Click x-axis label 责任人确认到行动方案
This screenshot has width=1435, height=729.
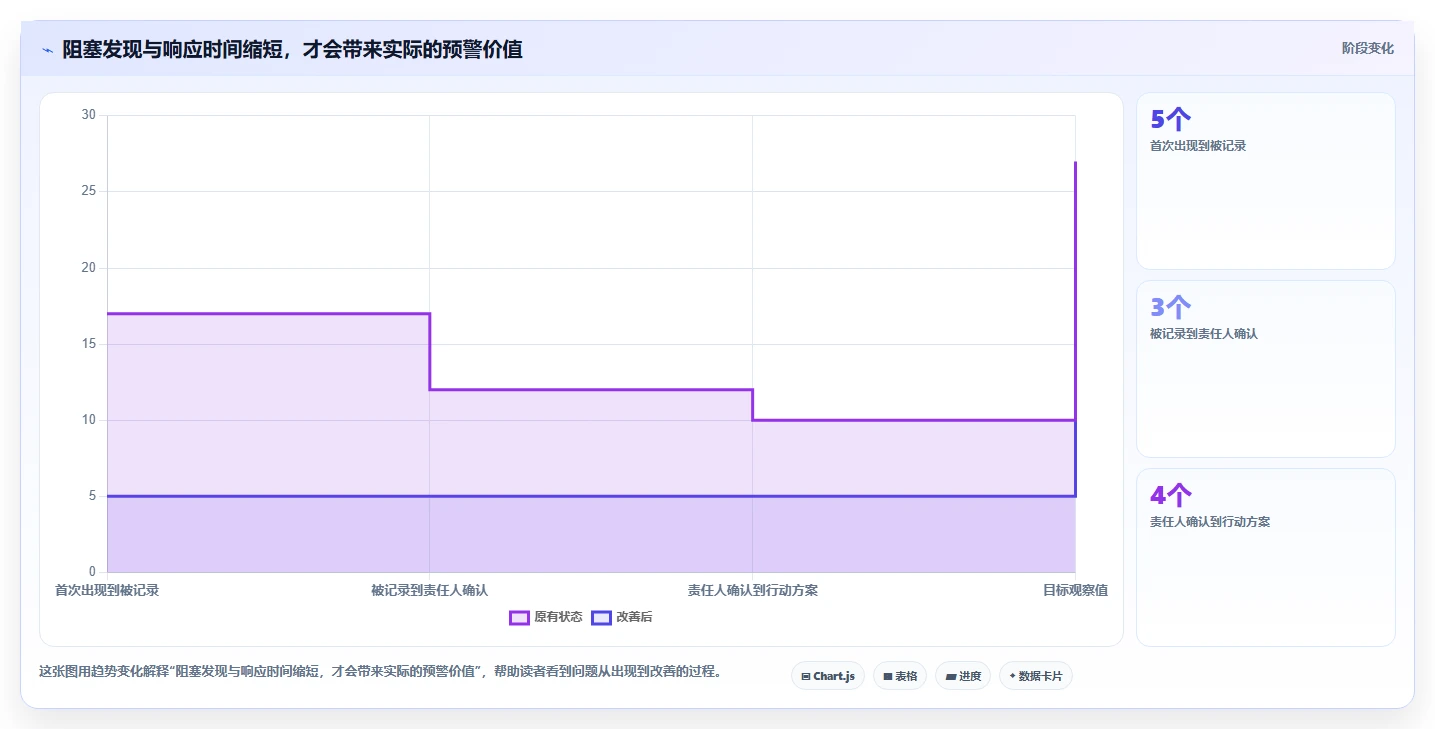[753, 591]
